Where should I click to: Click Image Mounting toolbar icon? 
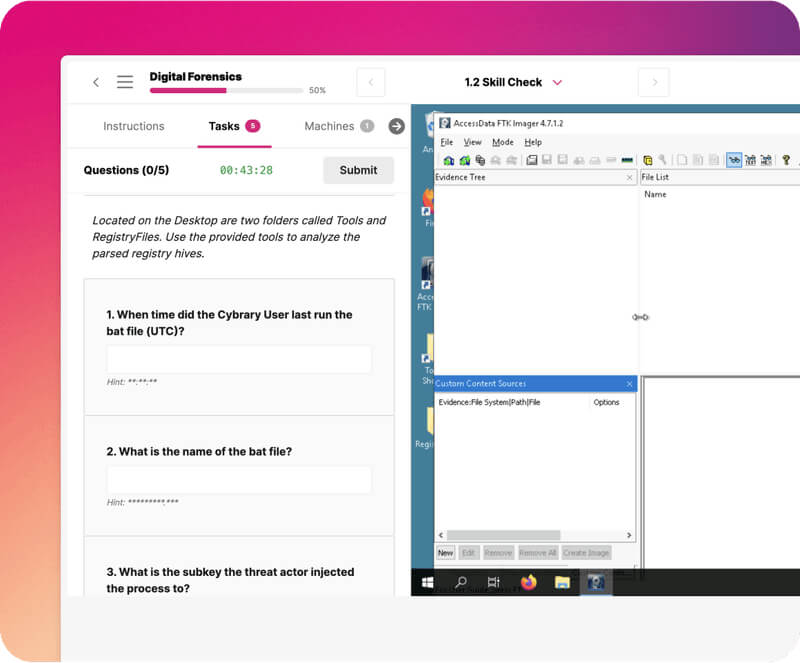[480, 160]
